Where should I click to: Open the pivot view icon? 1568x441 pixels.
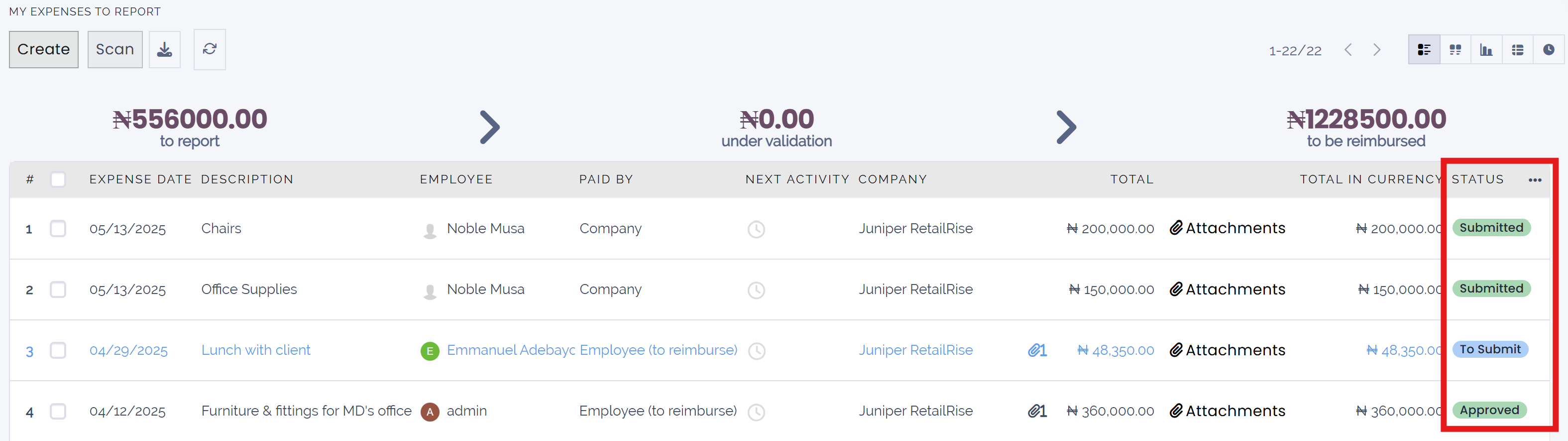(x=1517, y=49)
